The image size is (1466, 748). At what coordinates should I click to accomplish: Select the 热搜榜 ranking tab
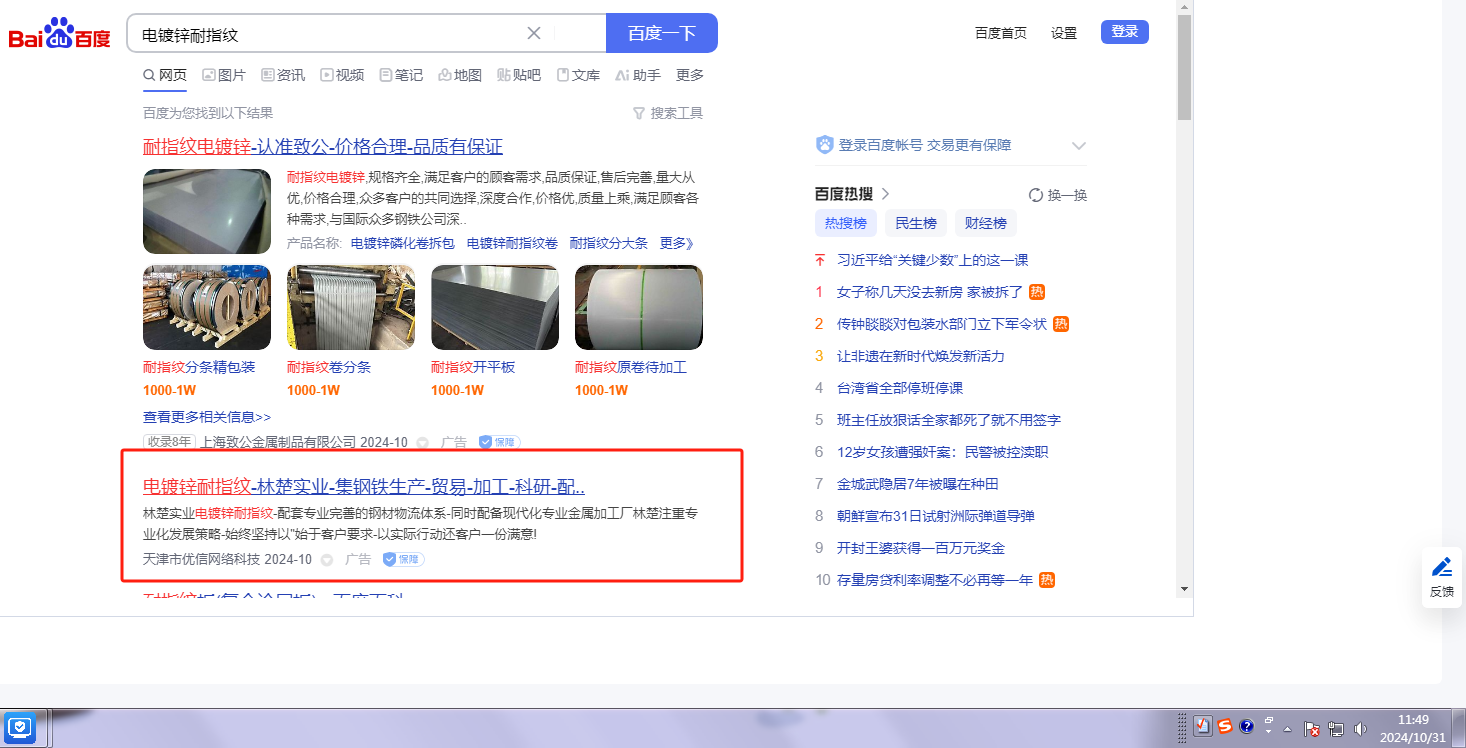[845, 223]
